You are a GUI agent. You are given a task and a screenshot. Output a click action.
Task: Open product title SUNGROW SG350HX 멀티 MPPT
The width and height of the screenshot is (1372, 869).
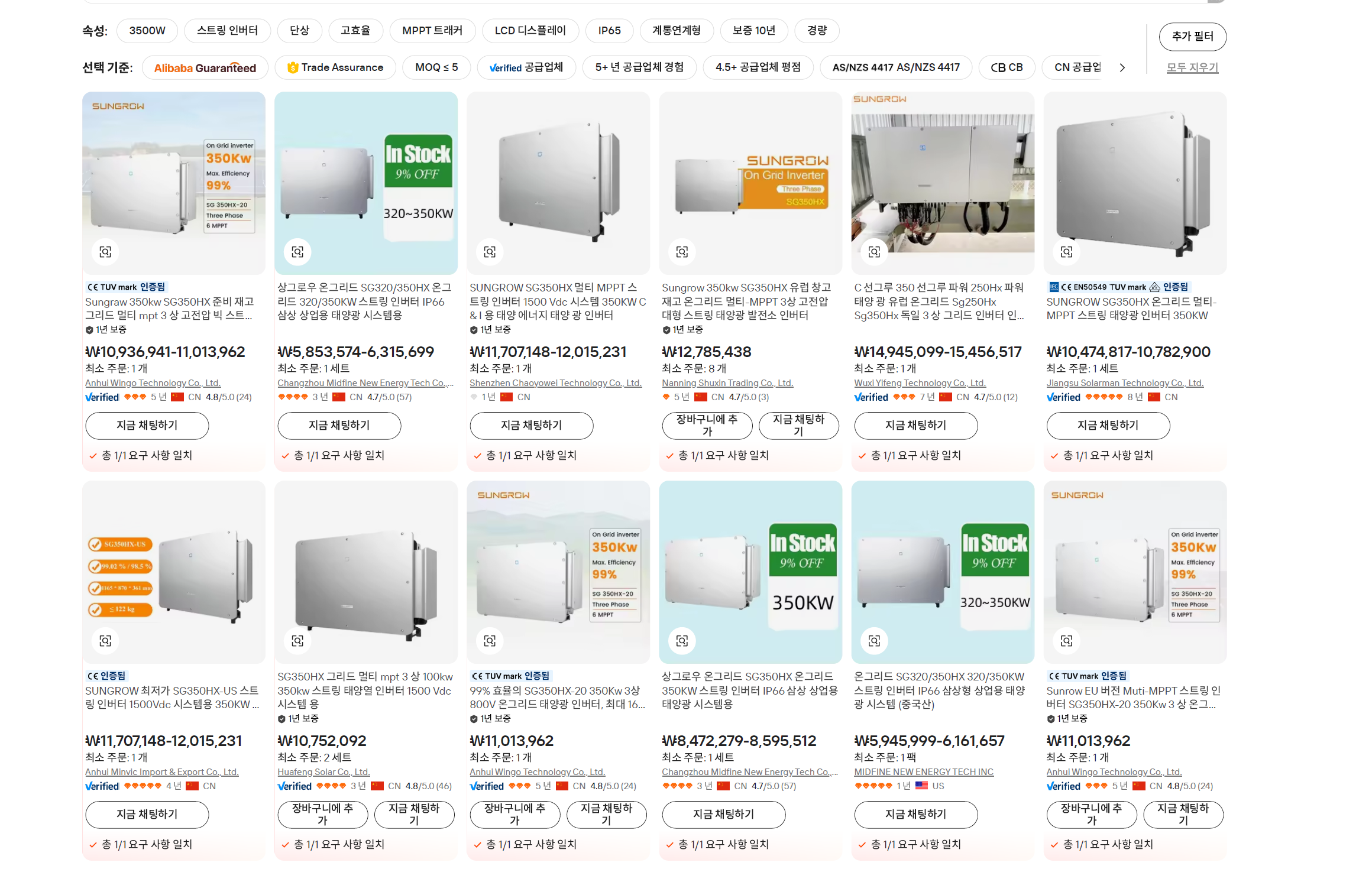tap(558, 301)
